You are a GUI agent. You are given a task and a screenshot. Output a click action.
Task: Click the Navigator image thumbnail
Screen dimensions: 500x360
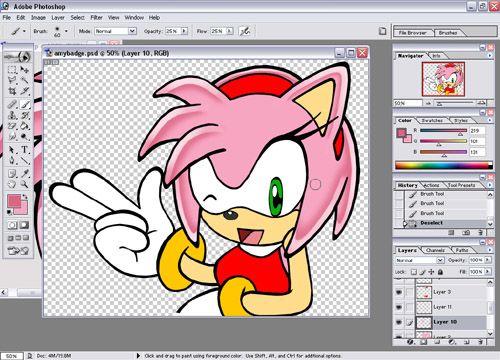pyautogui.click(x=443, y=79)
